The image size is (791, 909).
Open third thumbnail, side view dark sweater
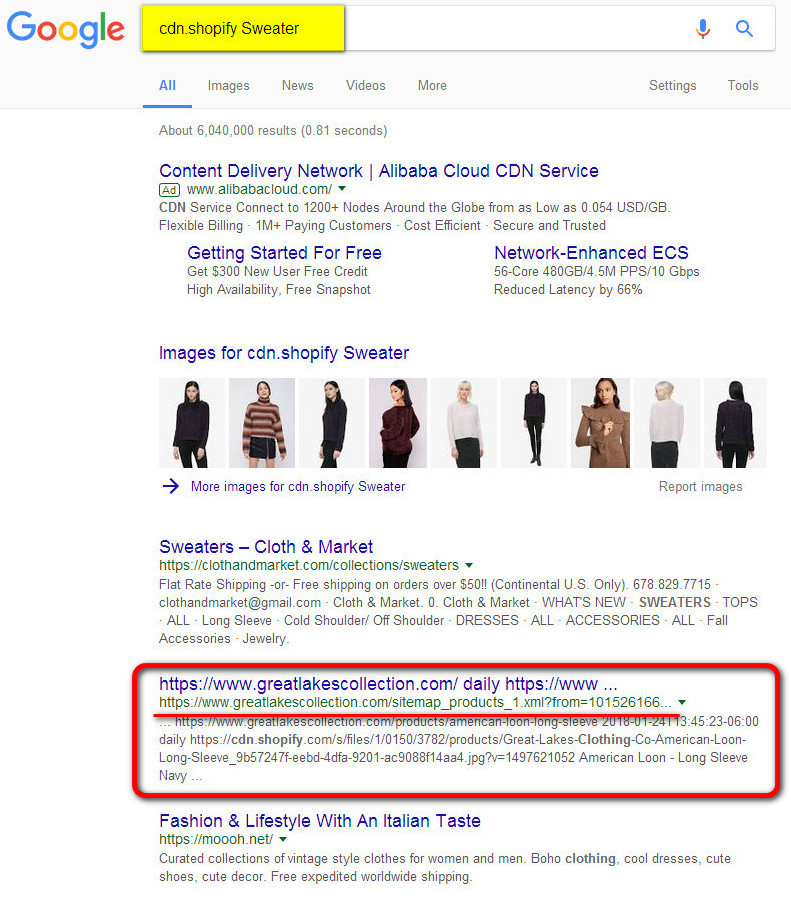(x=332, y=423)
